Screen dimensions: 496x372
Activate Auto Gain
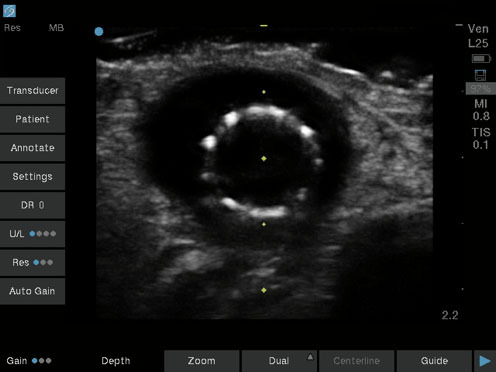[x=32, y=291]
